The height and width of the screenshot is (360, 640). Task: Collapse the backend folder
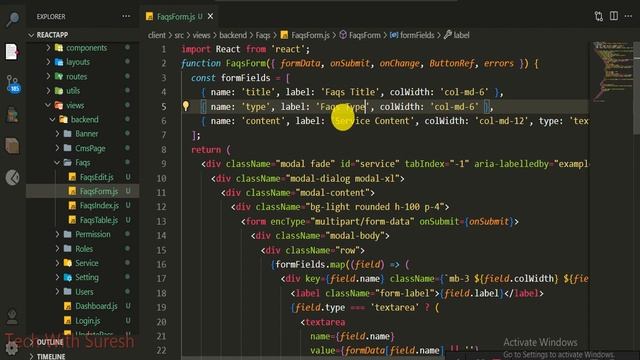point(52,120)
